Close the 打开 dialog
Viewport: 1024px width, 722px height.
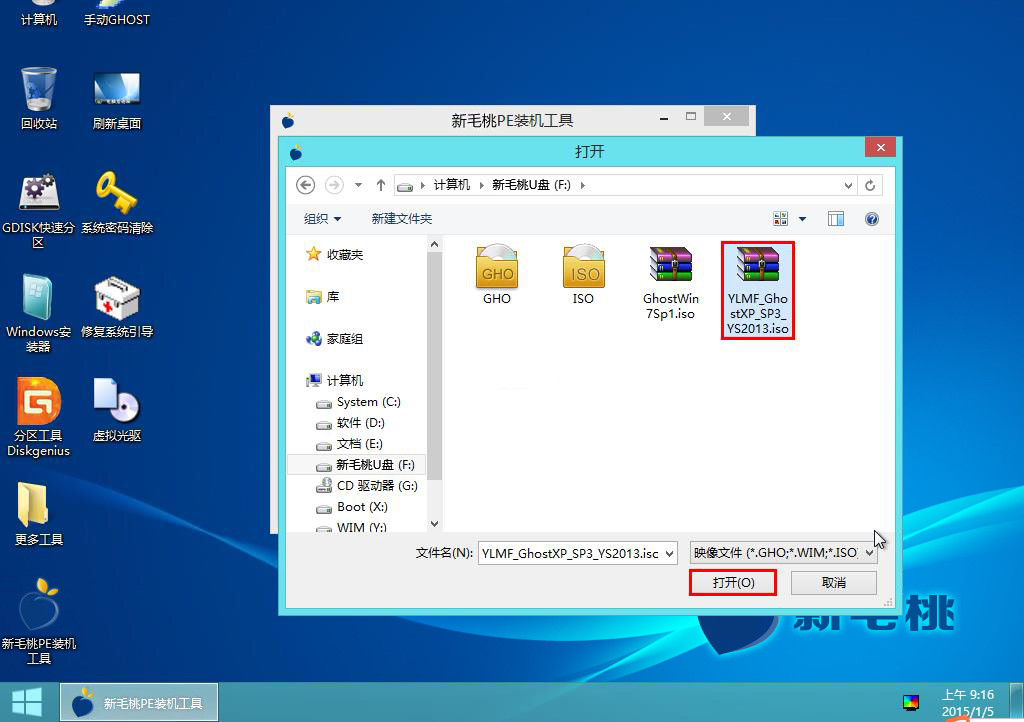[x=880, y=148]
